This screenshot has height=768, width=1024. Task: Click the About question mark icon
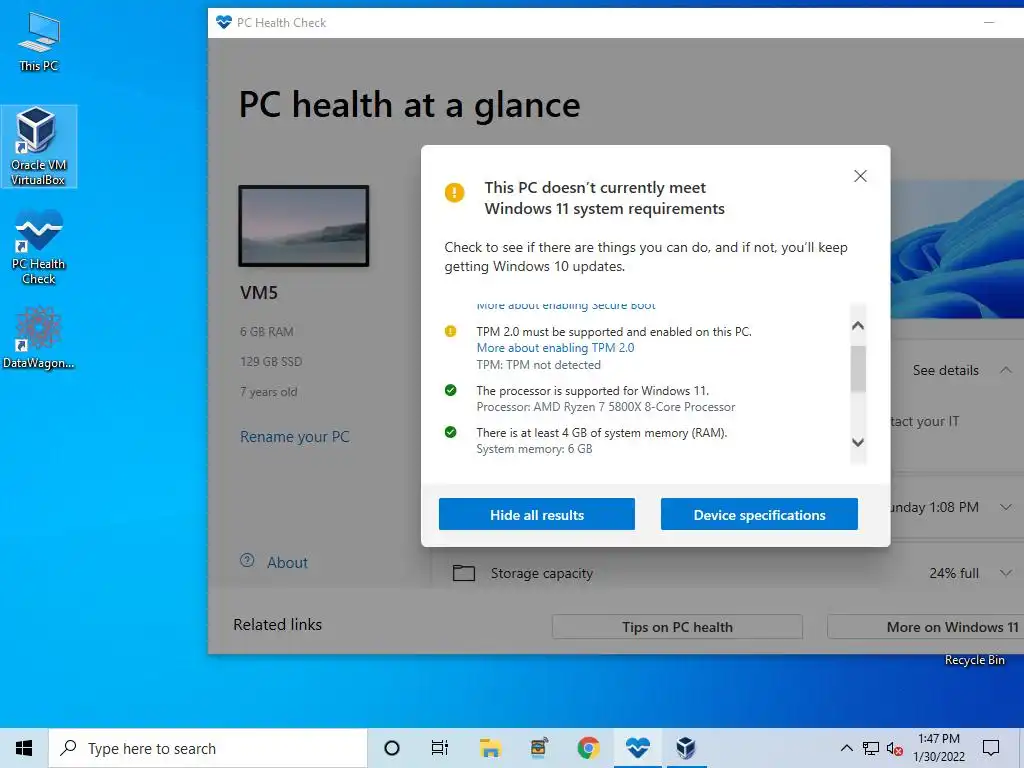click(247, 560)
